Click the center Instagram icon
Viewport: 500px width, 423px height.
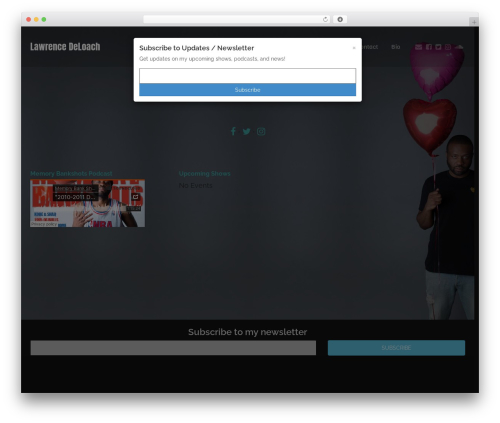pyautogui.click(x=261, y=132)
